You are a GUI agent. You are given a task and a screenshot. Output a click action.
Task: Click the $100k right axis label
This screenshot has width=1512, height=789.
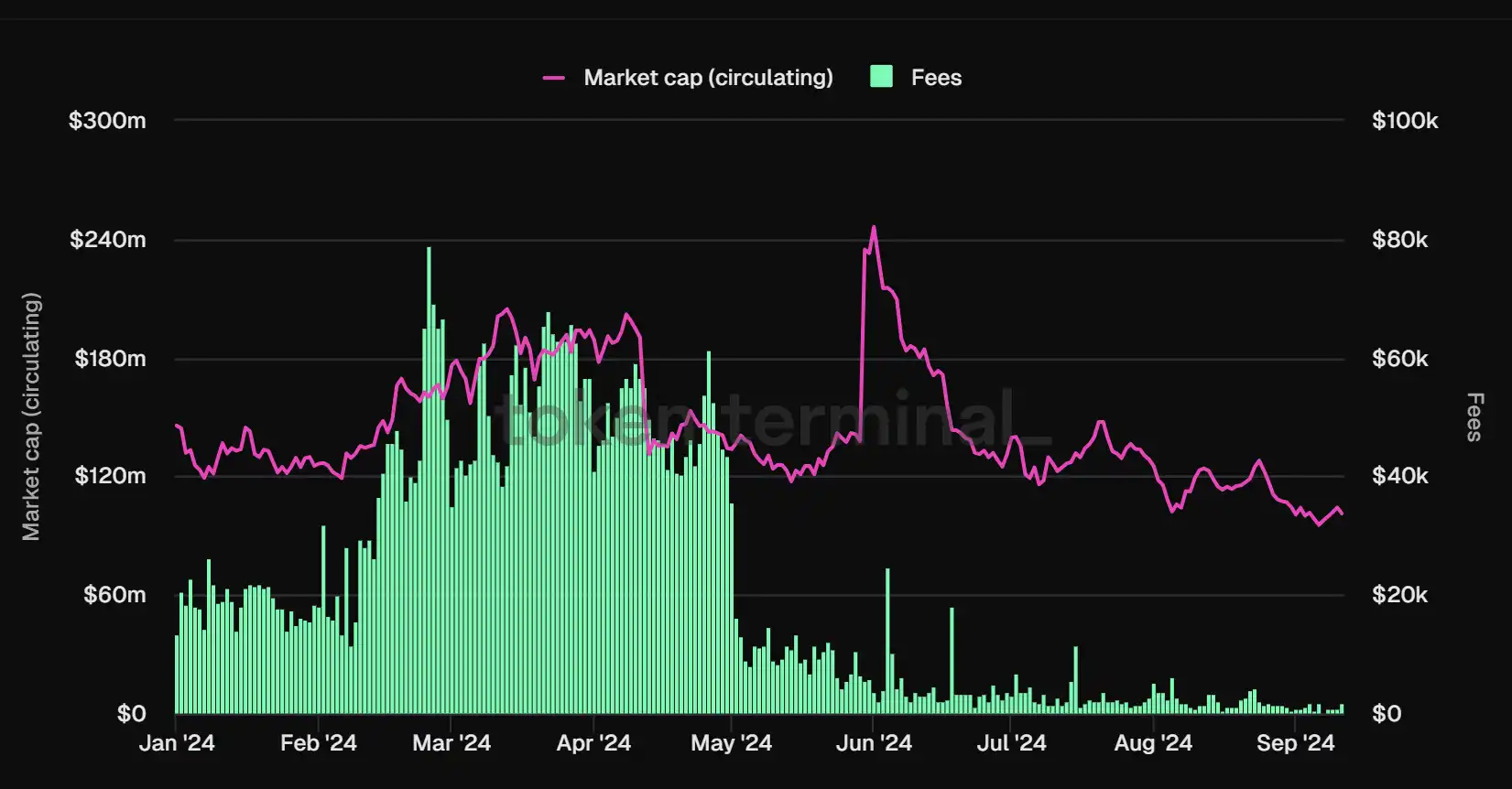tap(1405, 121)
